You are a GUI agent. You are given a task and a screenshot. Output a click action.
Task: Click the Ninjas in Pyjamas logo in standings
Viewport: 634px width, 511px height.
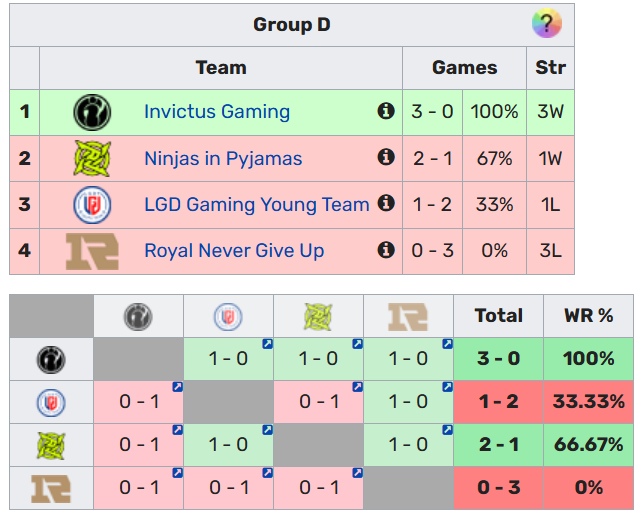point(92,158)
